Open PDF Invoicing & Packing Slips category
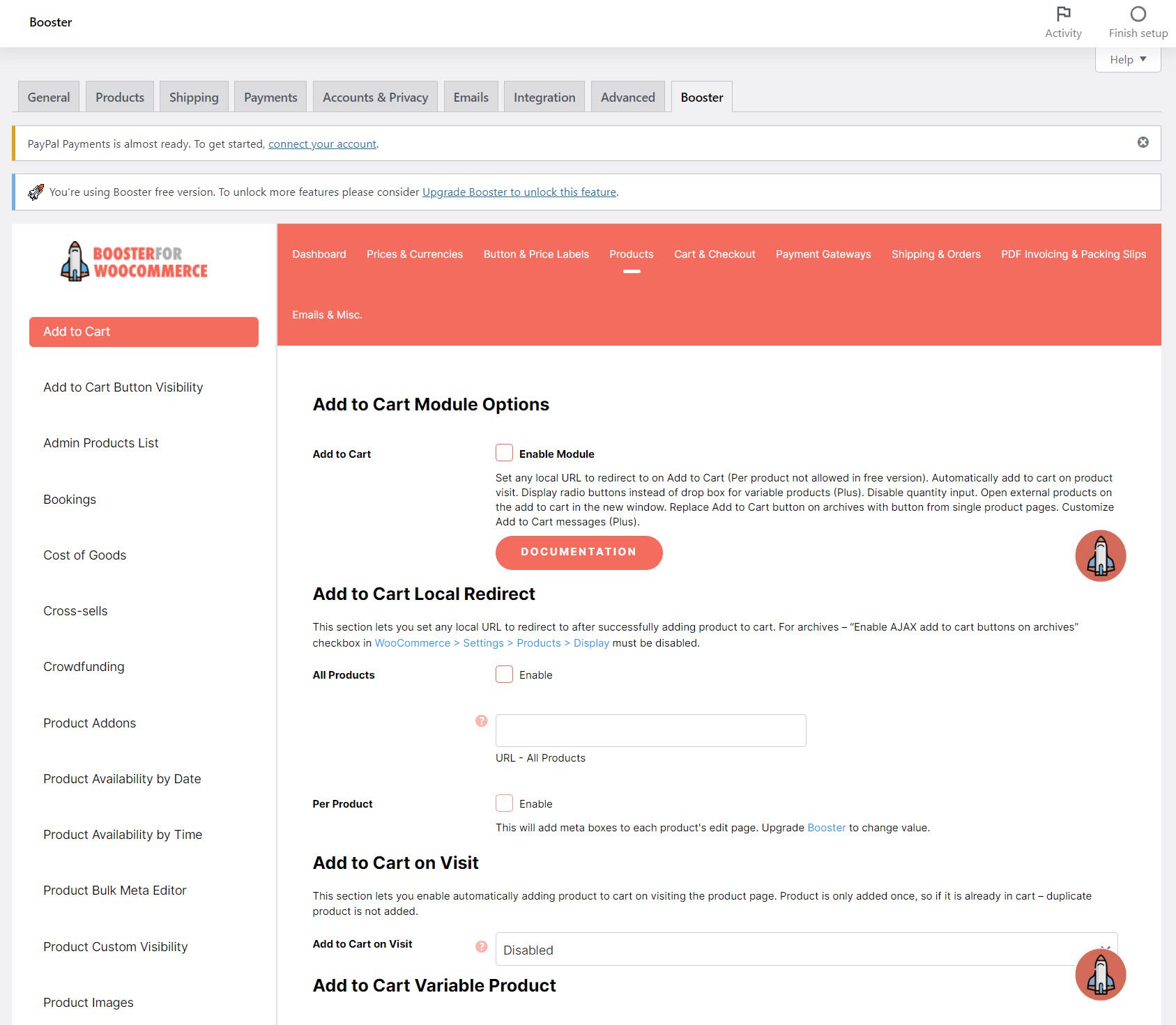The image size is (1176, 1025). point(1073,254)
